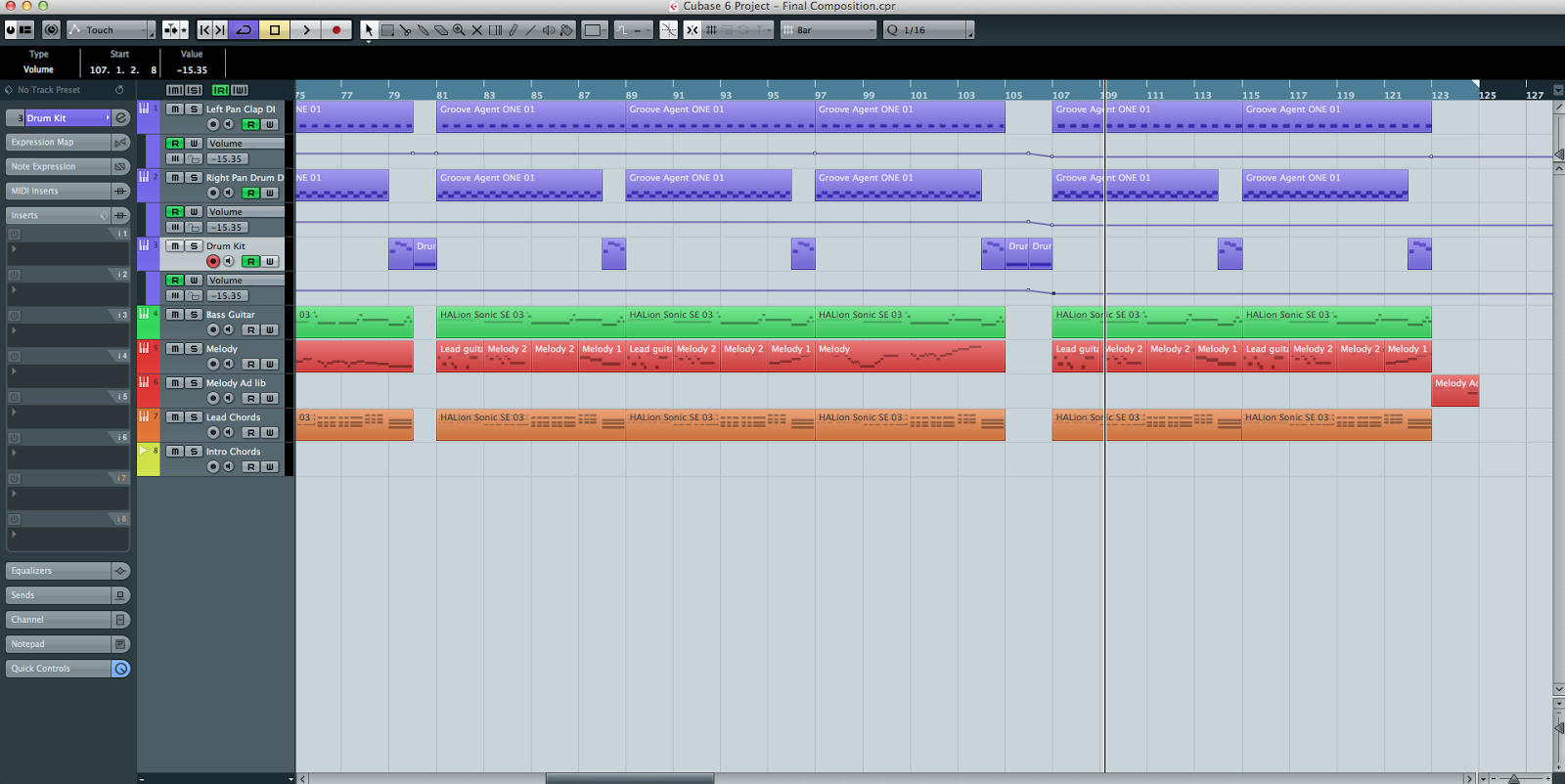Go to previous marker transport button
Image resolution: width=1565 pixels, height=784 pixels.
[x=204, y=30]
